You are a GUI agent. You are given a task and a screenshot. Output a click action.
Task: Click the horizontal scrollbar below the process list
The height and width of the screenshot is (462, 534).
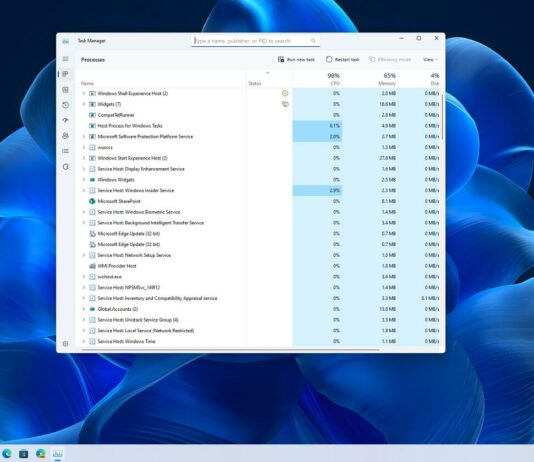coord(231,349)
